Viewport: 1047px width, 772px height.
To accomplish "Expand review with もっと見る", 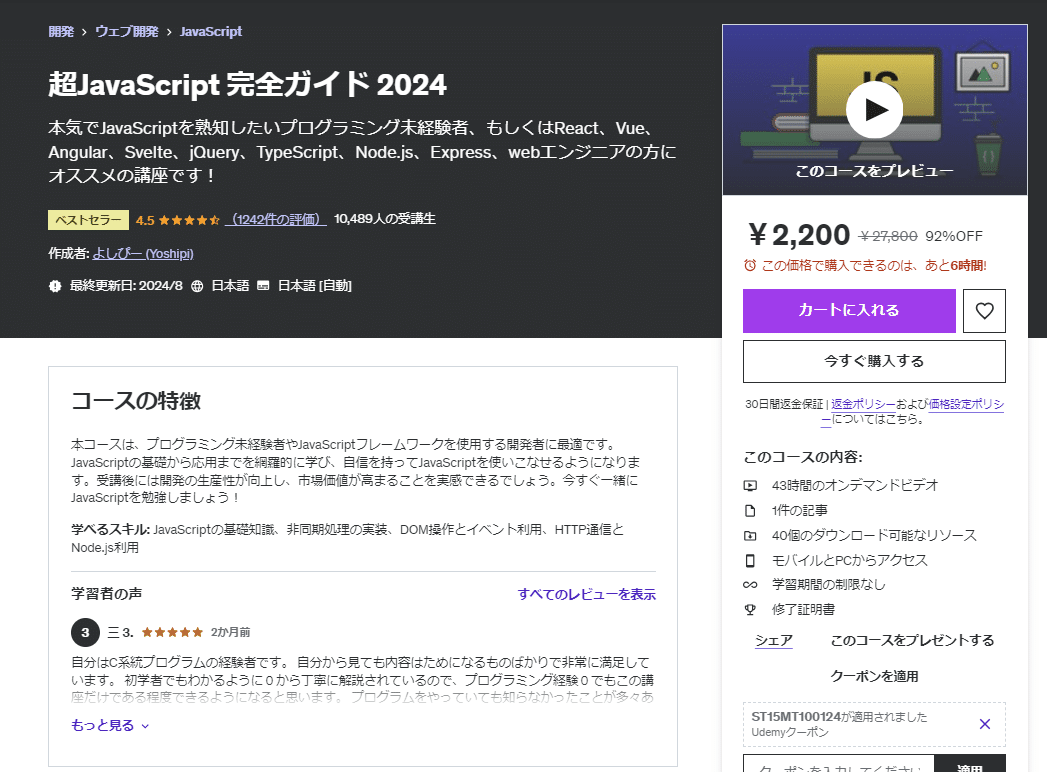I will (x=110, y=725).
